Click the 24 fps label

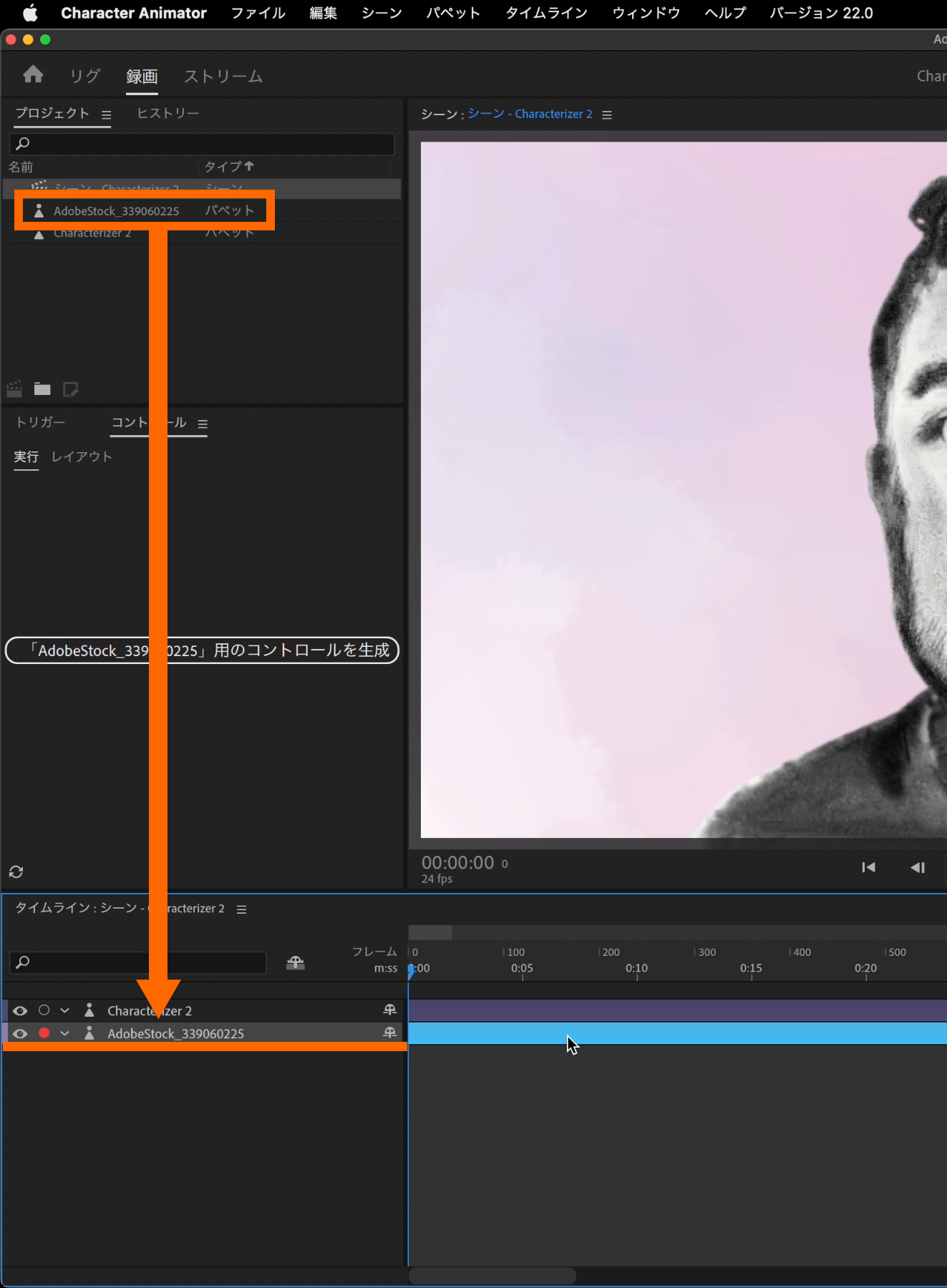[x=437, y=879]
